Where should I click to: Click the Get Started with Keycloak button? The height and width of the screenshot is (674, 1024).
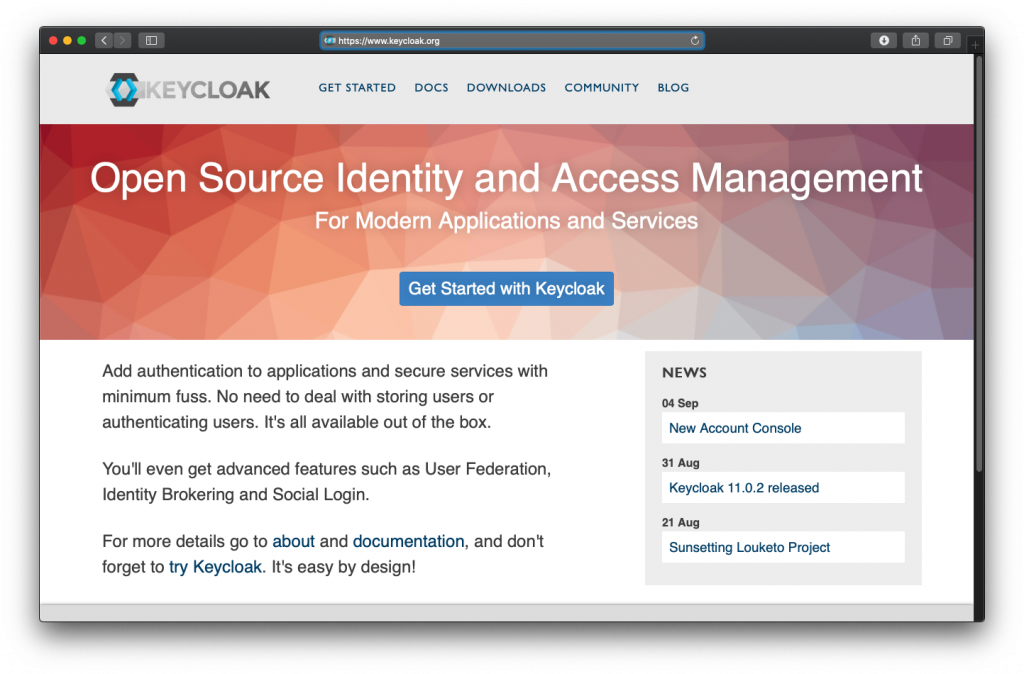[x=506, y=289]
